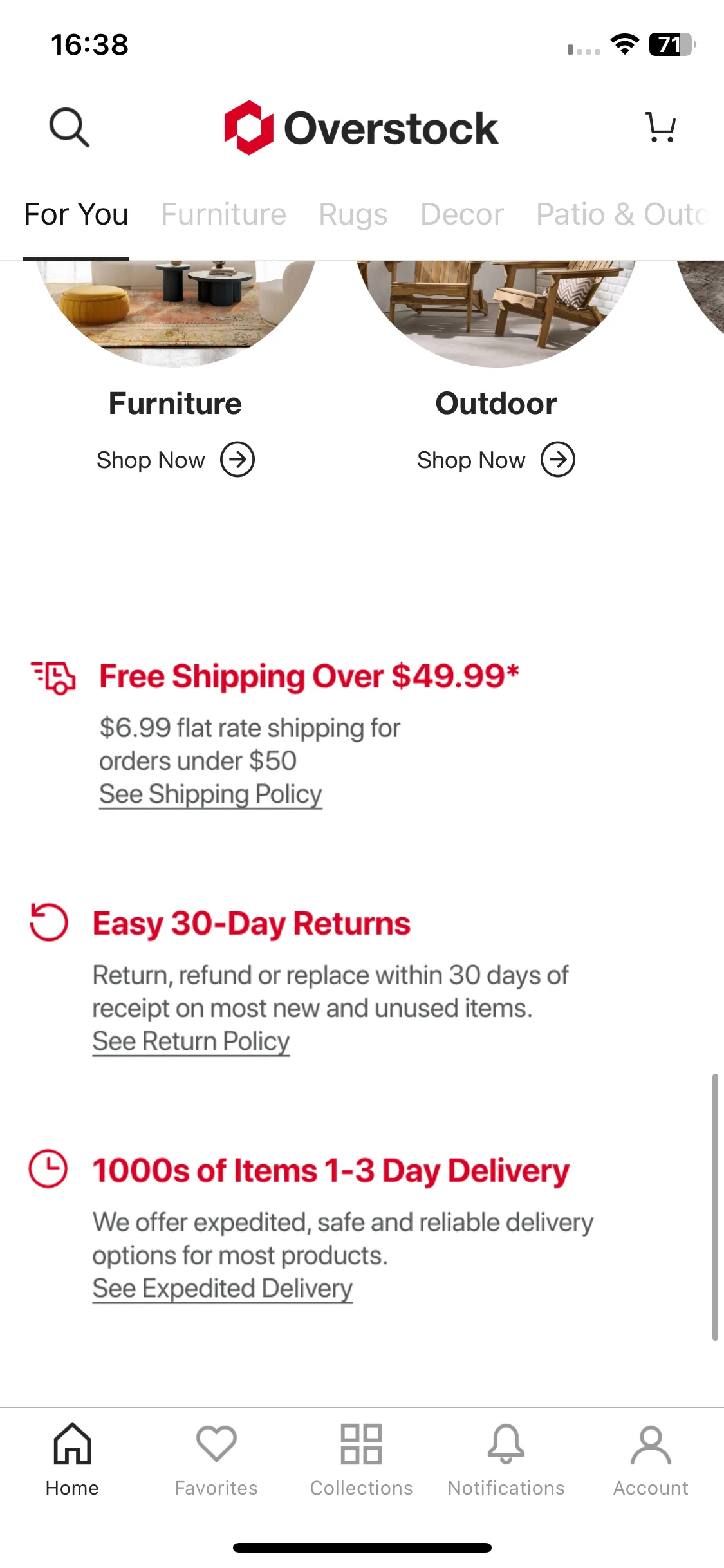Image resolution: width=724 pixels, height=1568 pixels.
Task: Open the shopping cart icon
Action: [x=660, y=127]
